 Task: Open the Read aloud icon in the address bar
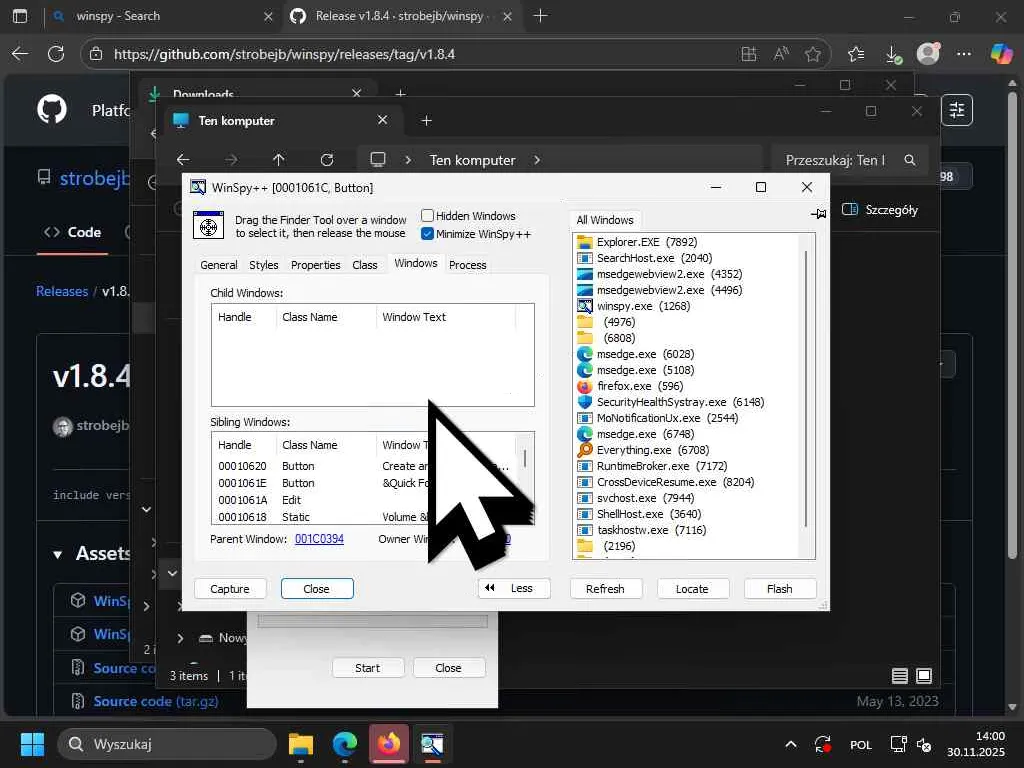(781, 54)
